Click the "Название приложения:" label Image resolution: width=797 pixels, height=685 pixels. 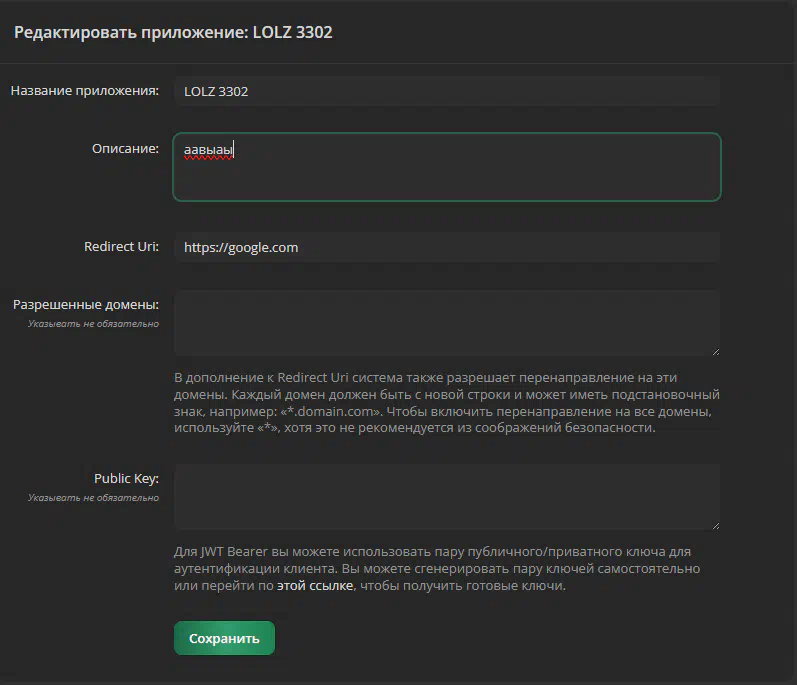click(x=85, y=91)
